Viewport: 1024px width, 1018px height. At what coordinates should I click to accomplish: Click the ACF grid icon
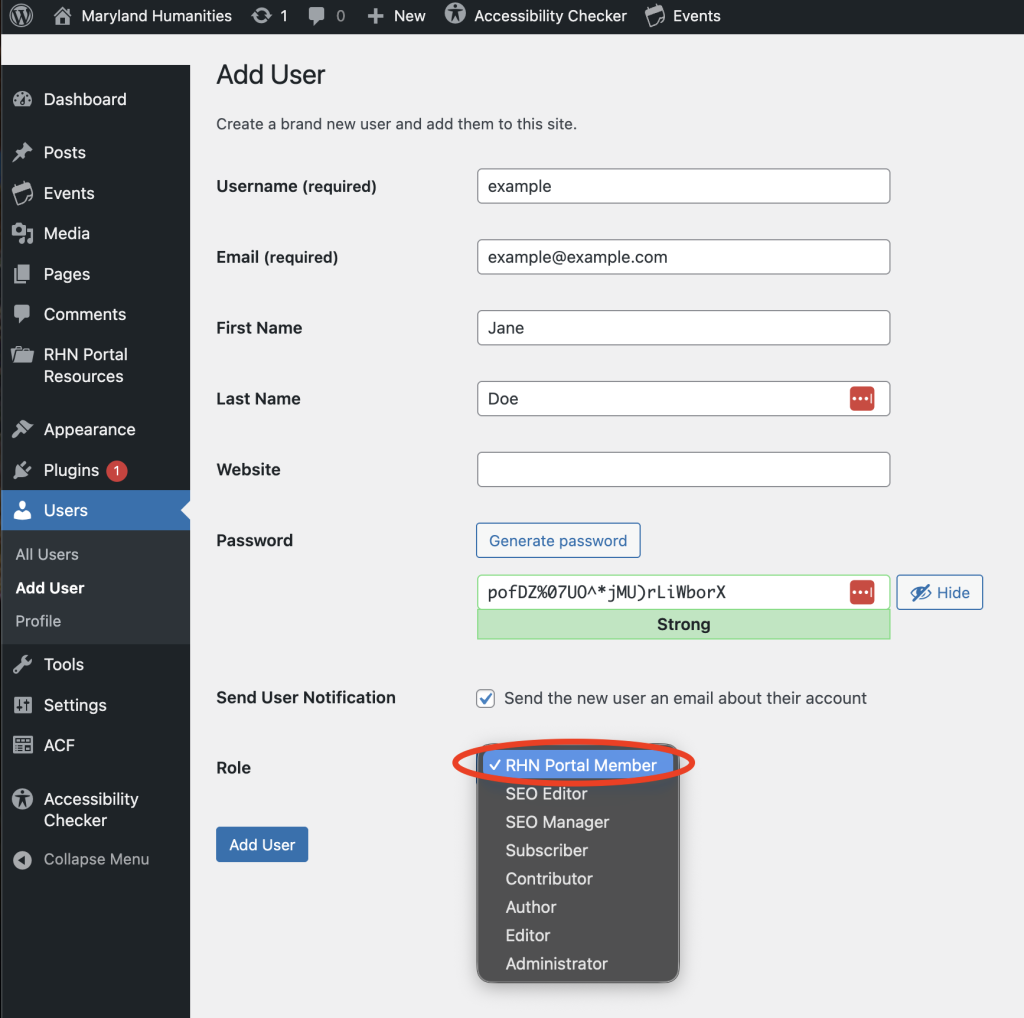click(23, 745)
